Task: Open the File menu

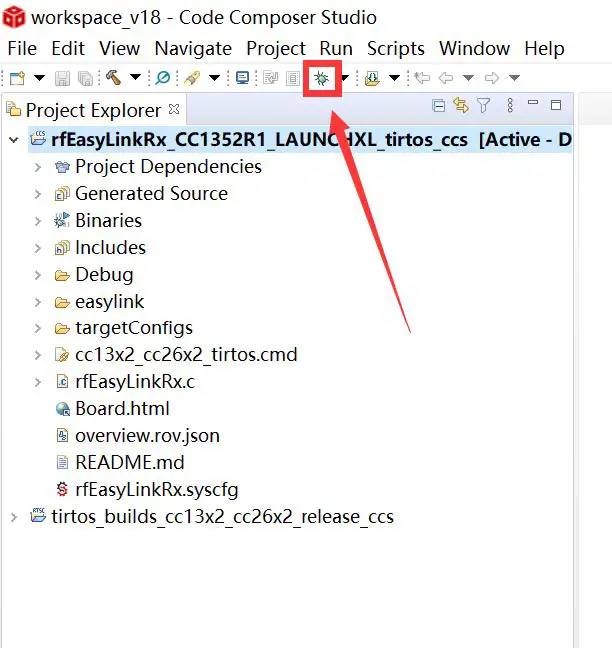Action: tap(22, 49)
